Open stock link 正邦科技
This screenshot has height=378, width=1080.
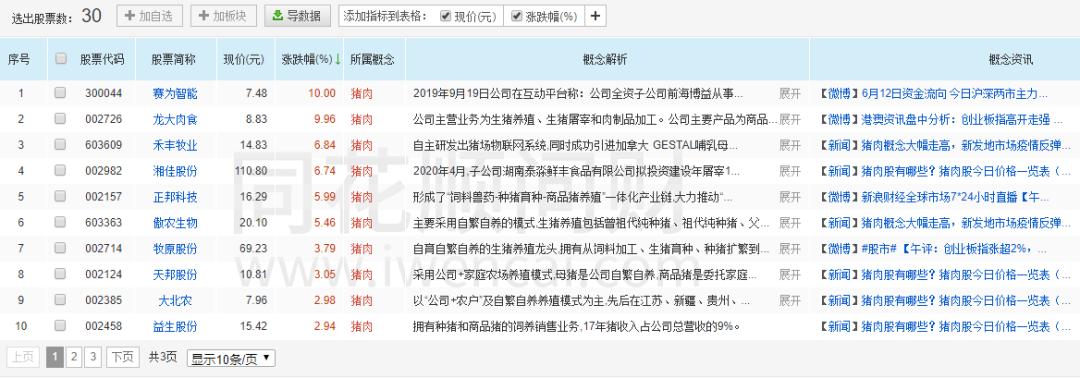click(x=175, y=197)
